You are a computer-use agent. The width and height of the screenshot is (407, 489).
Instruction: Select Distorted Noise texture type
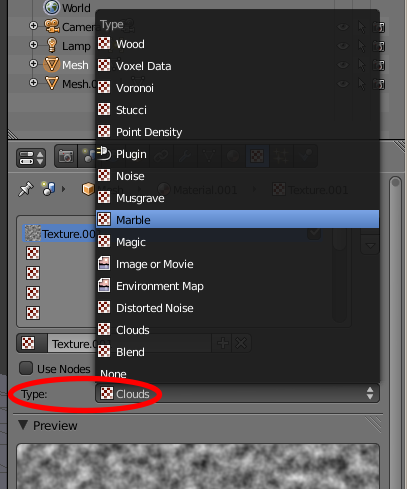pyautogui.click(x=237, y=308)
